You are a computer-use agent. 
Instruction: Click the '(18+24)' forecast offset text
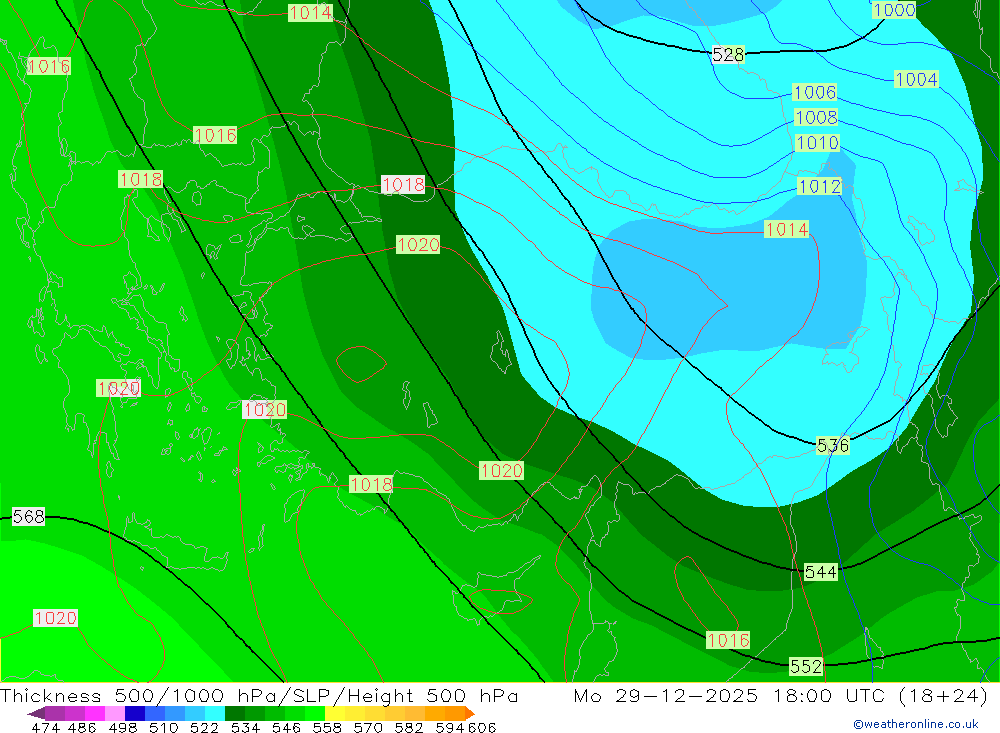[943, 695]
